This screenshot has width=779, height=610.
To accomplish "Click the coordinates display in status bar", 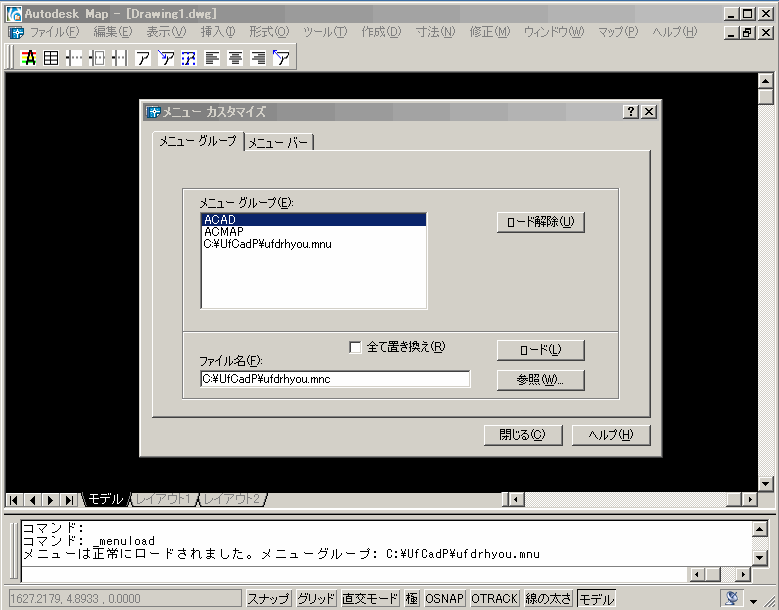I will (125, 599).
